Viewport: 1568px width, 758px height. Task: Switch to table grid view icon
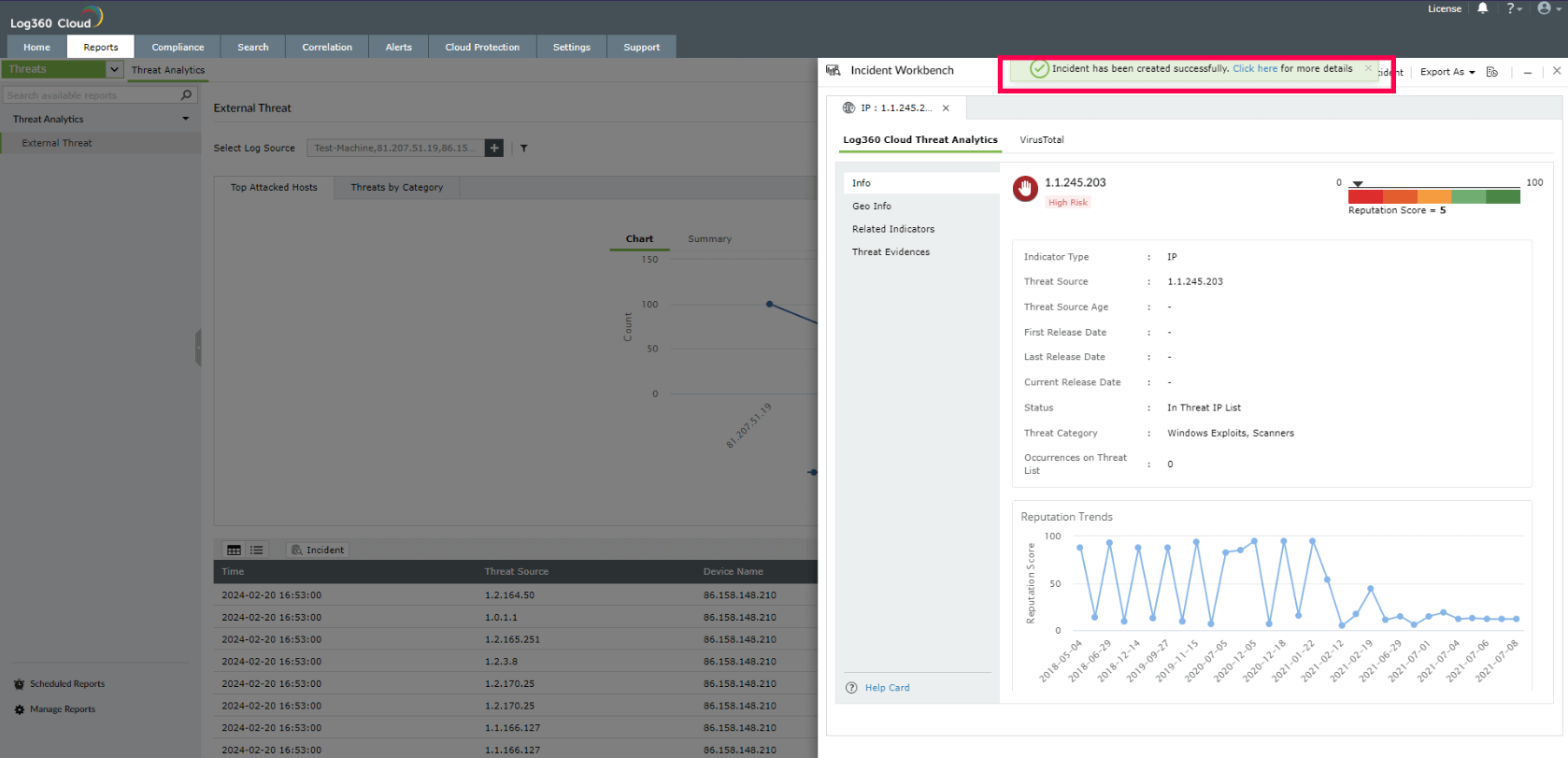pyautogui.click(x=234, y=551)
